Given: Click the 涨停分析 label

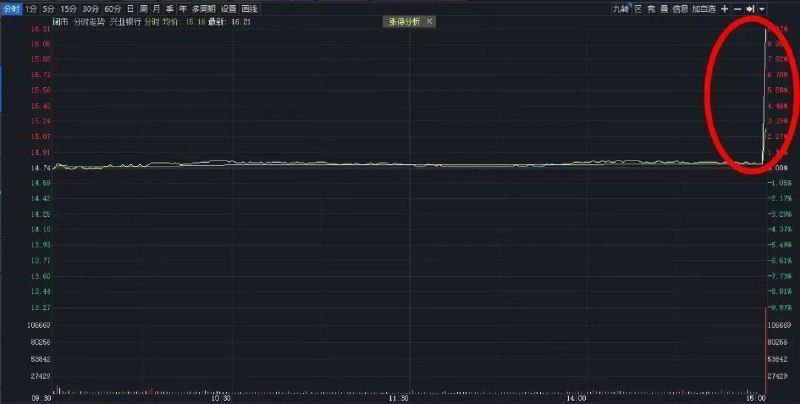Looking at the screenshot, I should (x=405, y=21).
